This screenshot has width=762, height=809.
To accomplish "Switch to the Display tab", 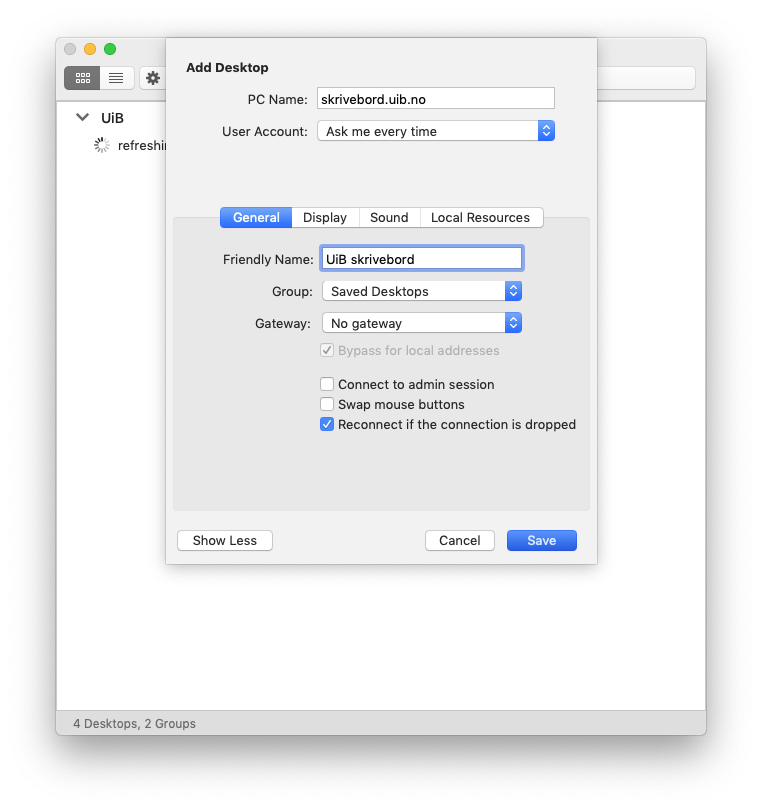I will point(325,217).
